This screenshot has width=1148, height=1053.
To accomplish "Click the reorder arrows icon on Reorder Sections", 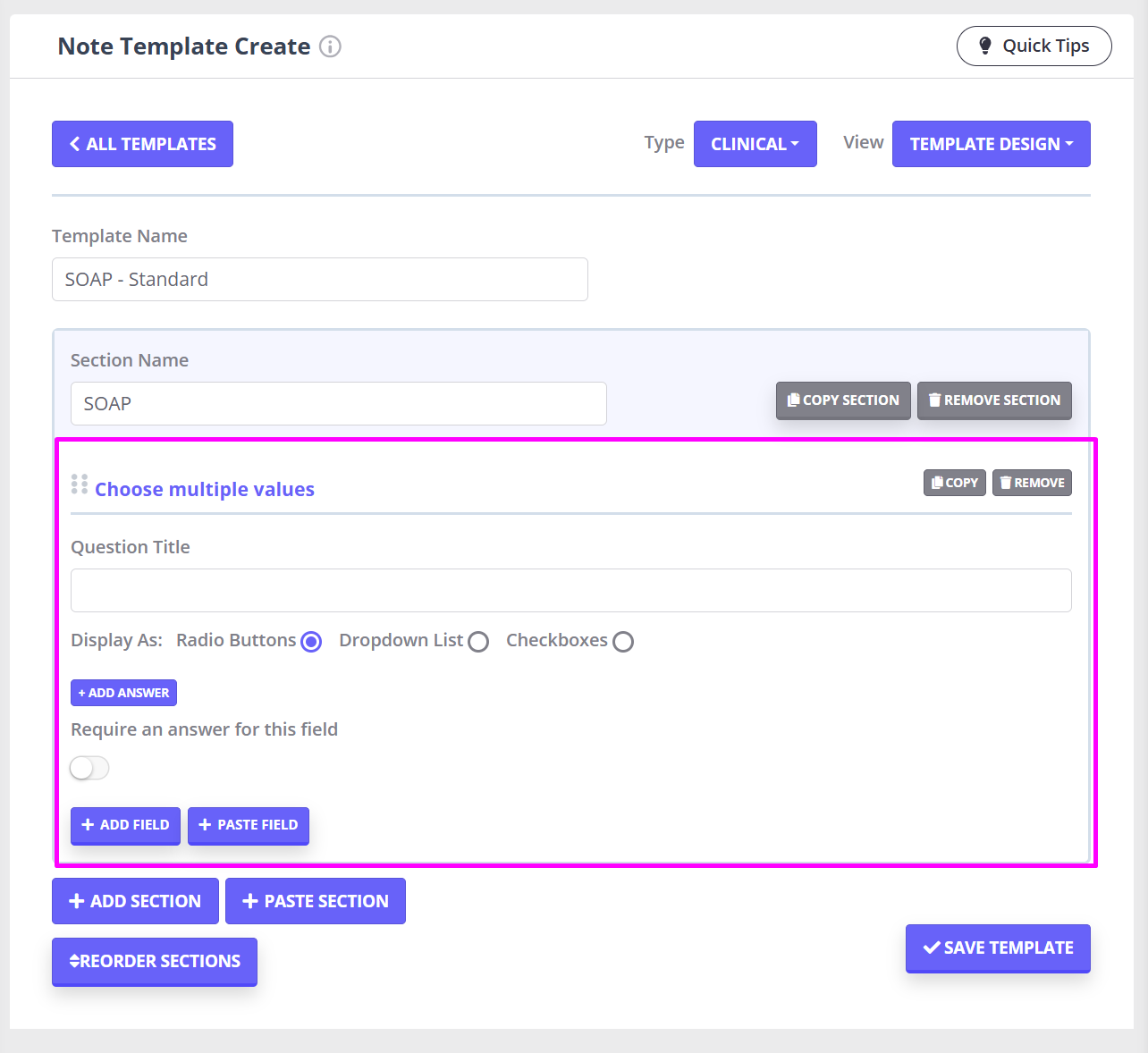I will pos(75,961).
